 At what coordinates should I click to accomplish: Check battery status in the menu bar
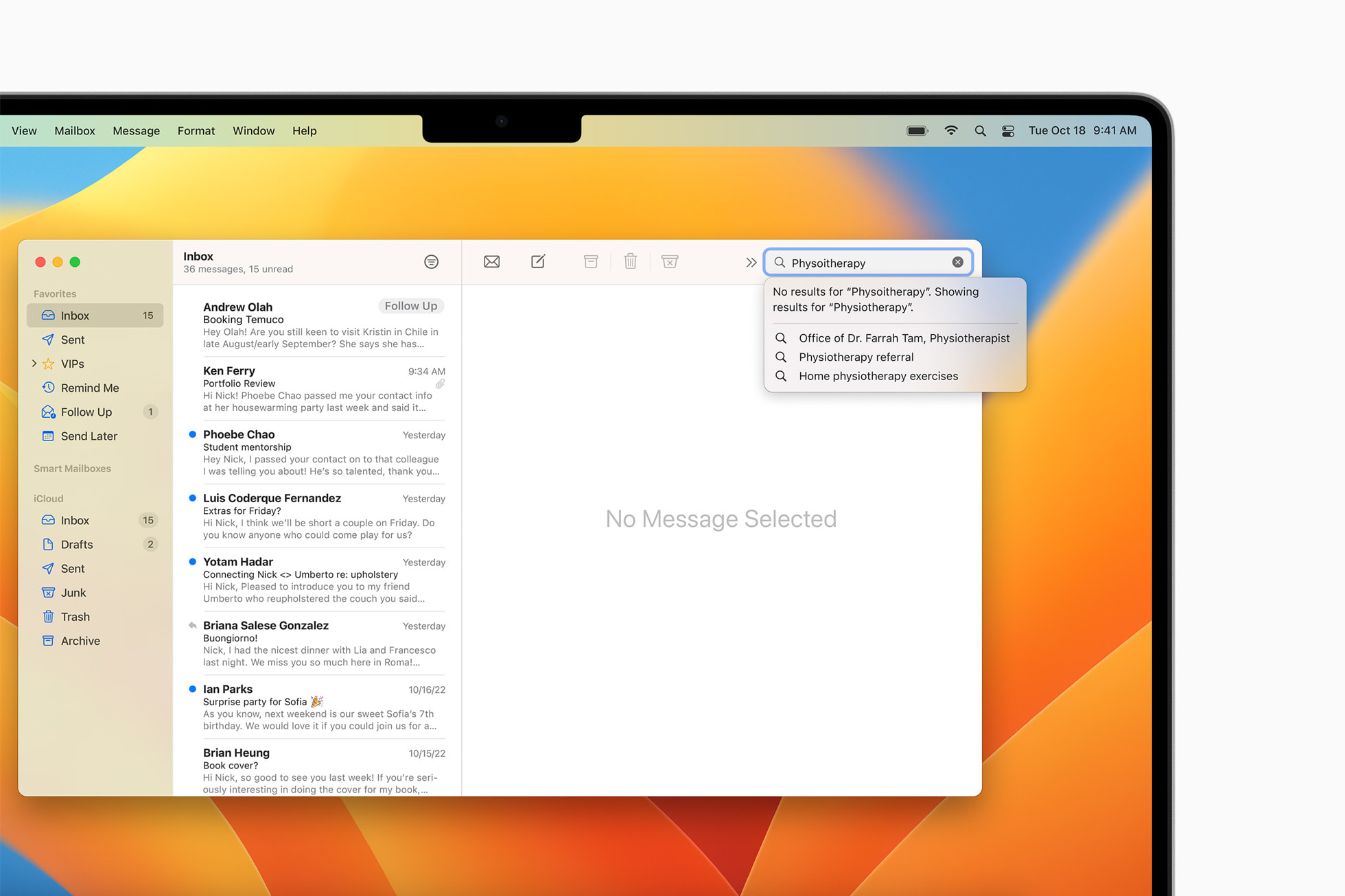[x=917, y=130]
